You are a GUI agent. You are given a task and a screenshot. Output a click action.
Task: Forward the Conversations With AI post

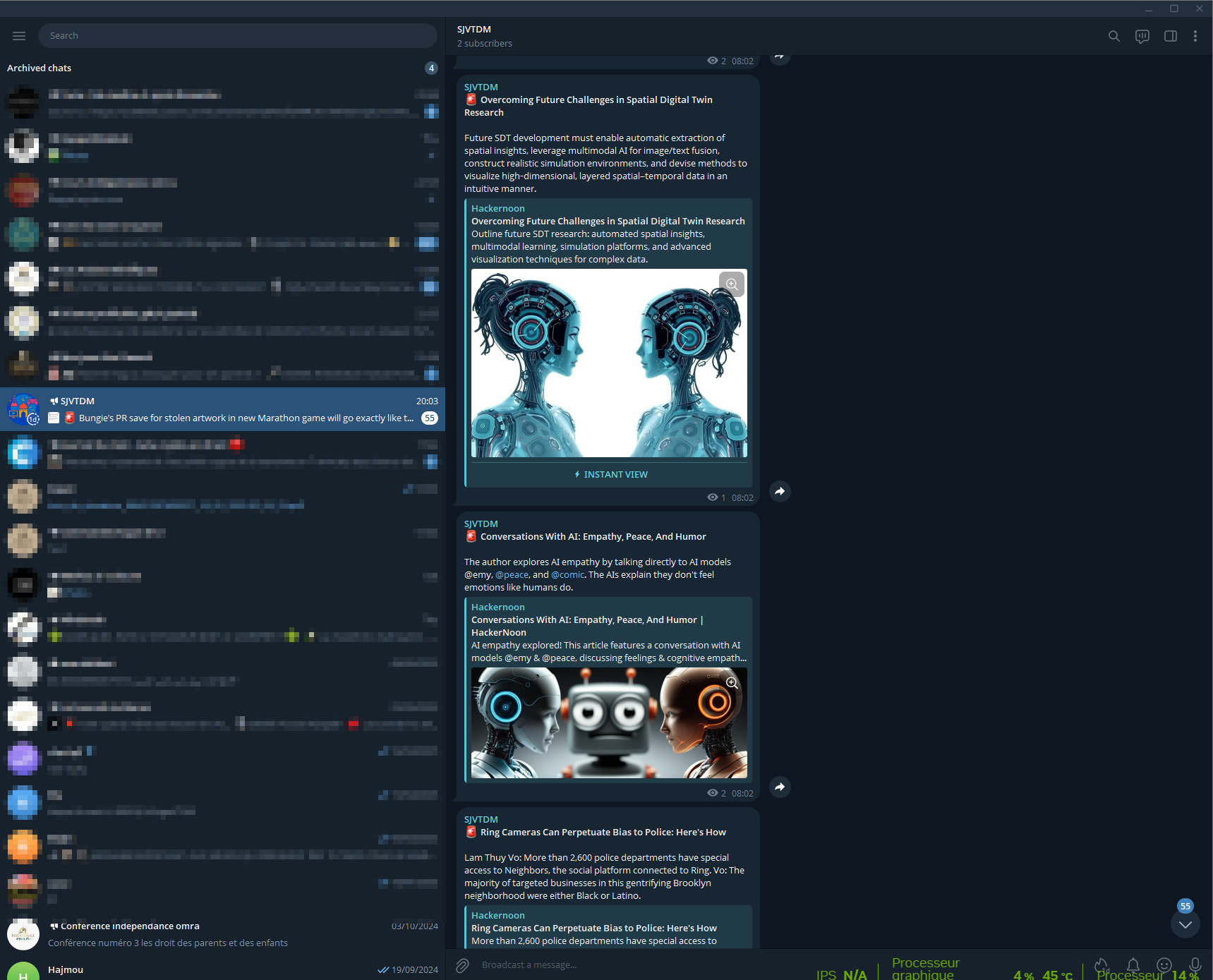[x=780, y=787]
